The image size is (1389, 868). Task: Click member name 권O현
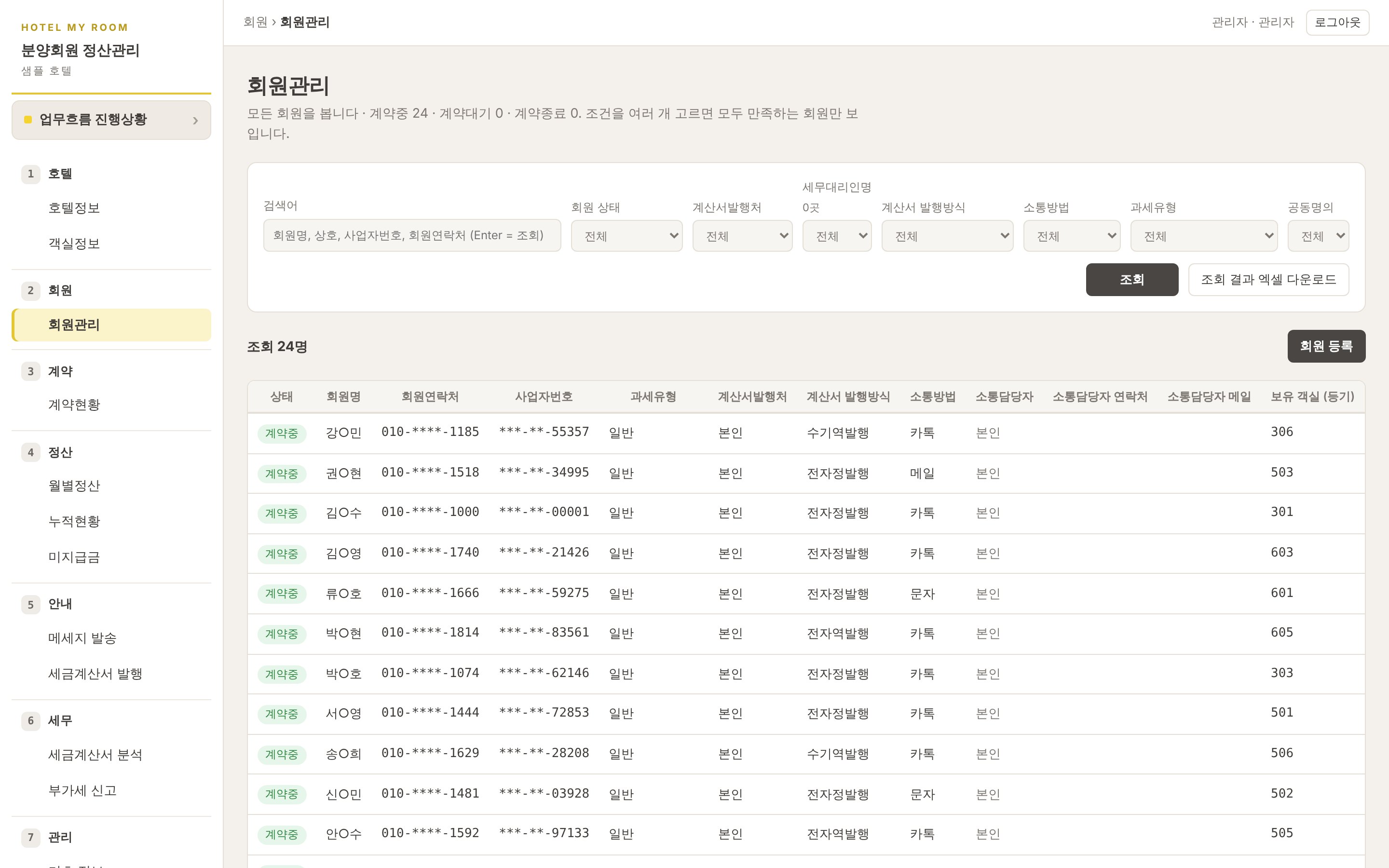tap(343, 473)
